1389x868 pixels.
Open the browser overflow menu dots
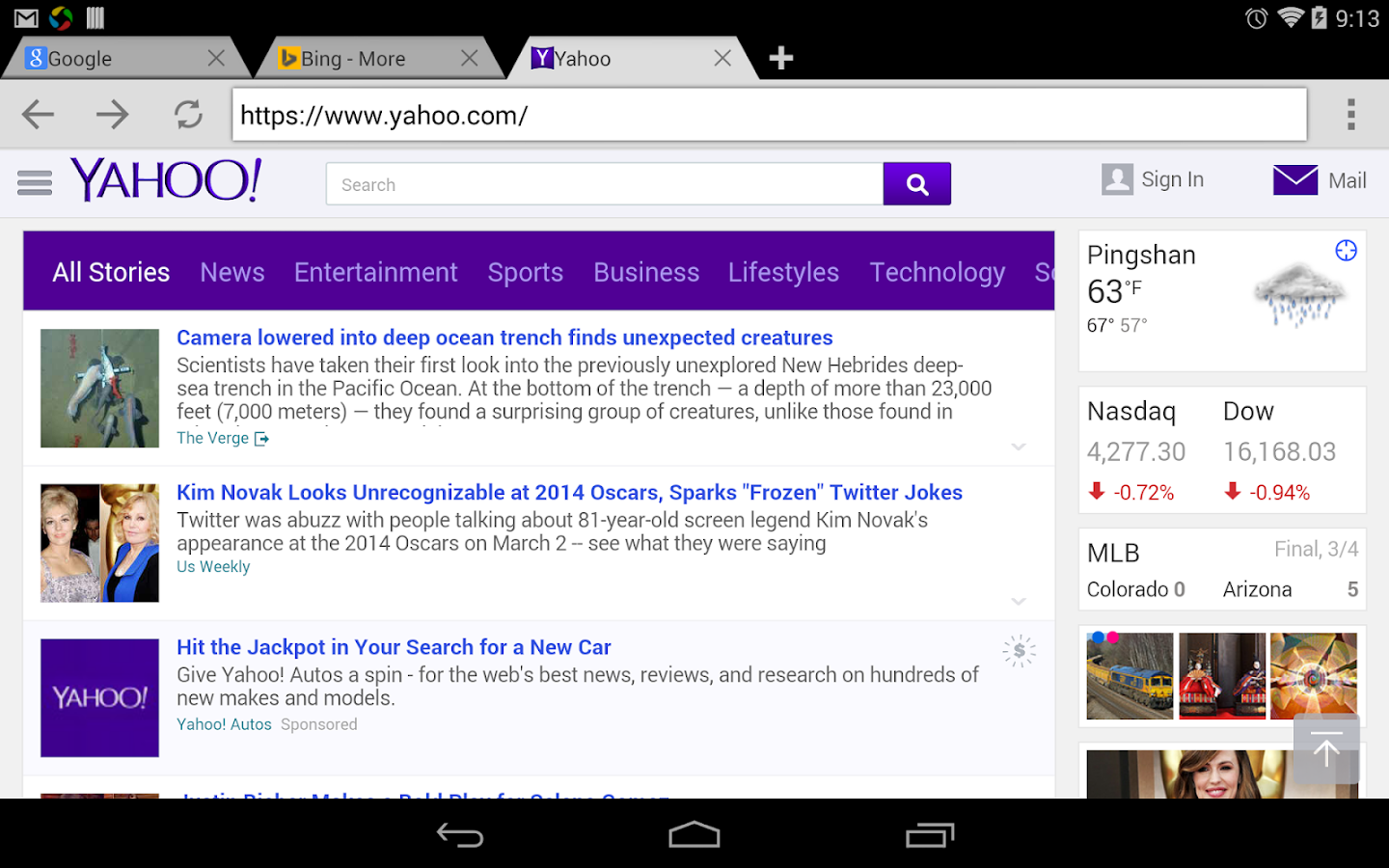click(1351, 115)
